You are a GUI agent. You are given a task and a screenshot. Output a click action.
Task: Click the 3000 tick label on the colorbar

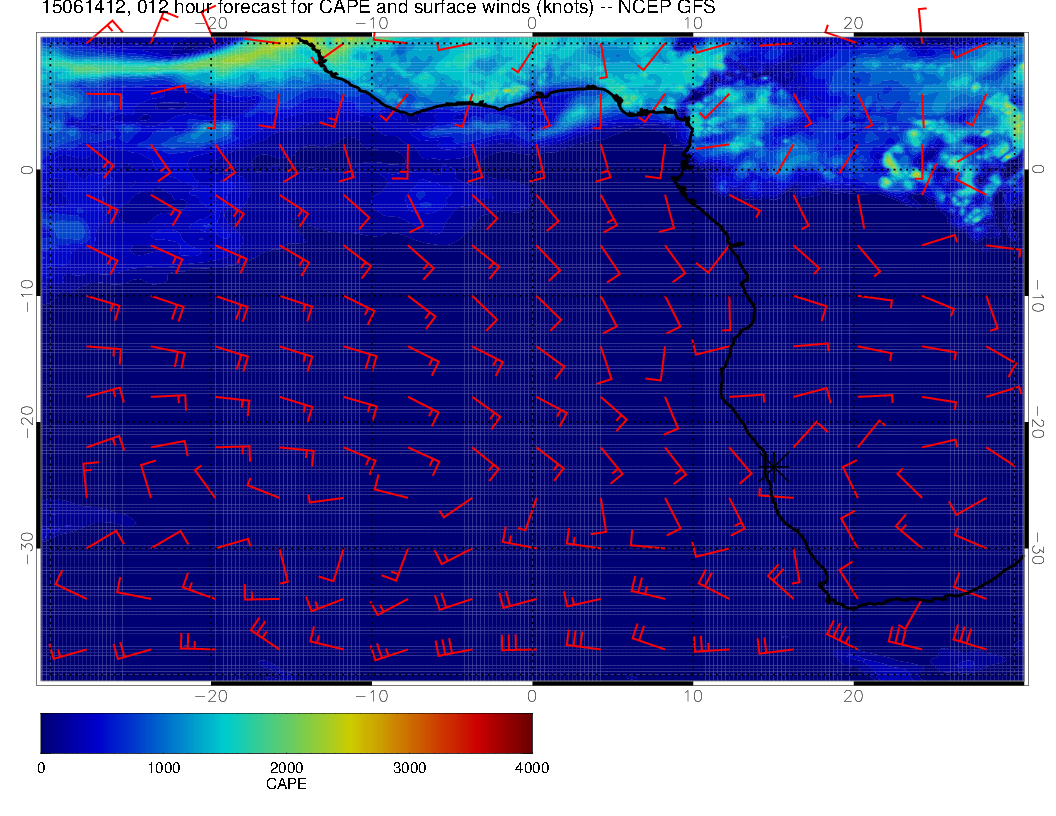(x=409, y=768)
